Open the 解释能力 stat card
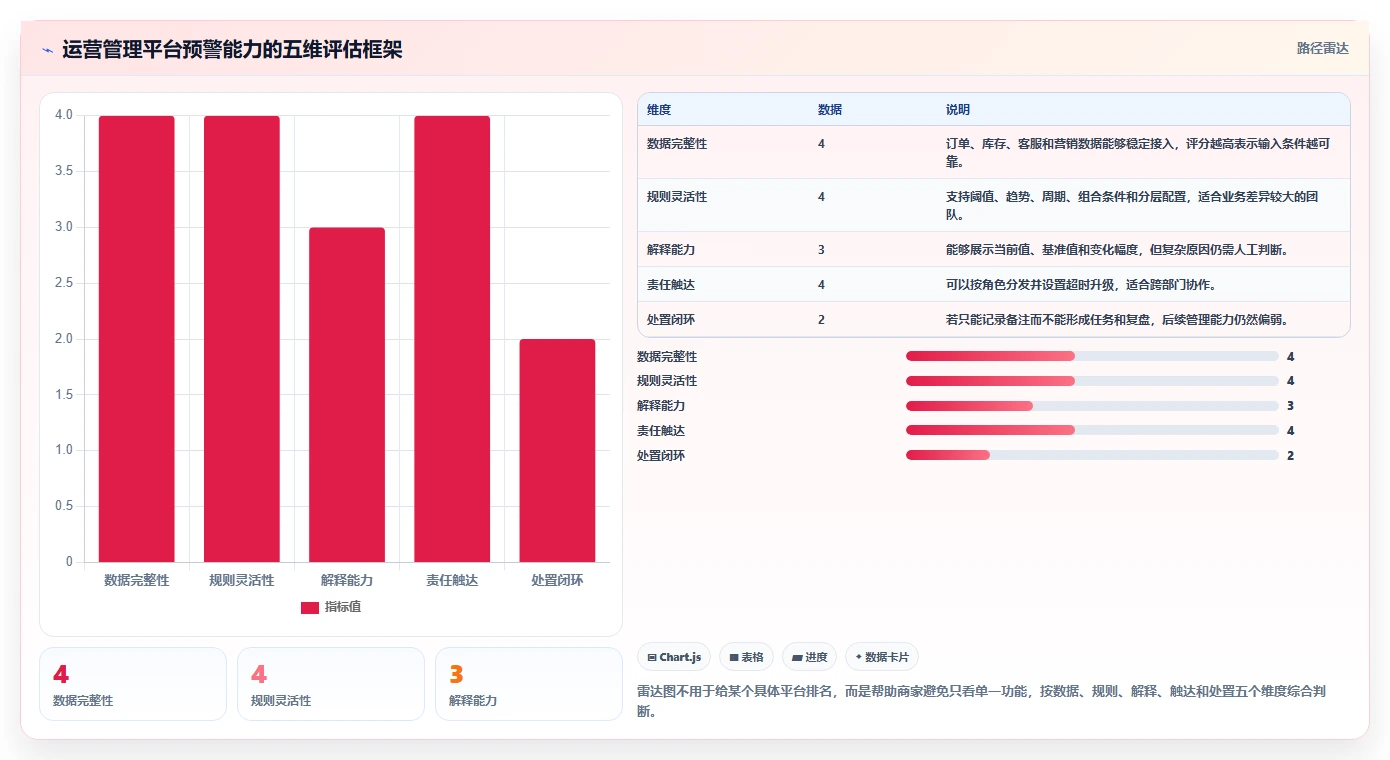1390x760 pixels. point(529,684)
